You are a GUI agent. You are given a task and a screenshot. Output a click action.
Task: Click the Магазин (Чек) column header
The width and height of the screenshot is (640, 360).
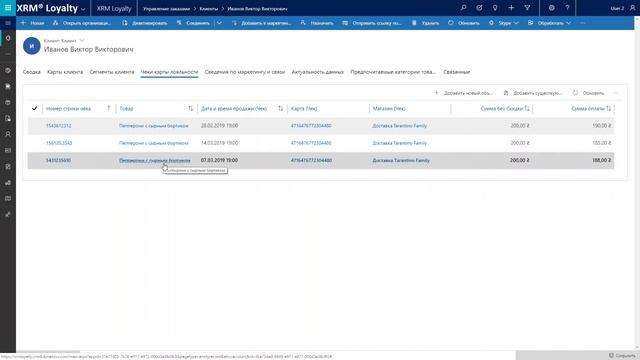[x=389, y=109]
